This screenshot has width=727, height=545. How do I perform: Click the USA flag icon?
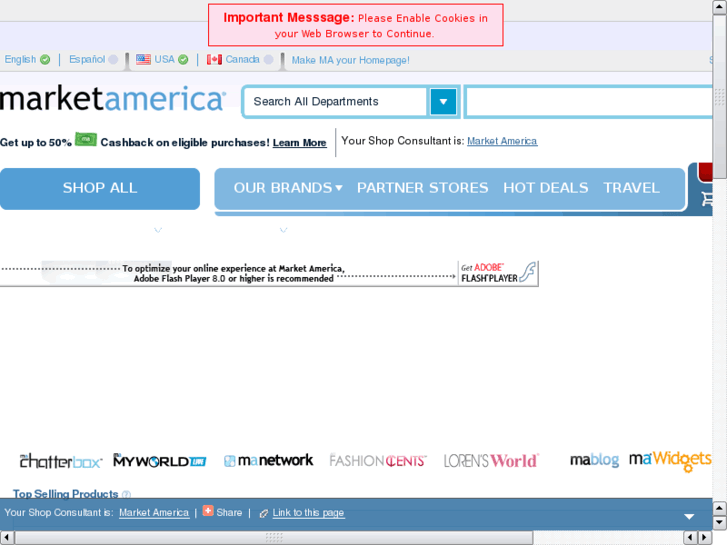point(143,59)
